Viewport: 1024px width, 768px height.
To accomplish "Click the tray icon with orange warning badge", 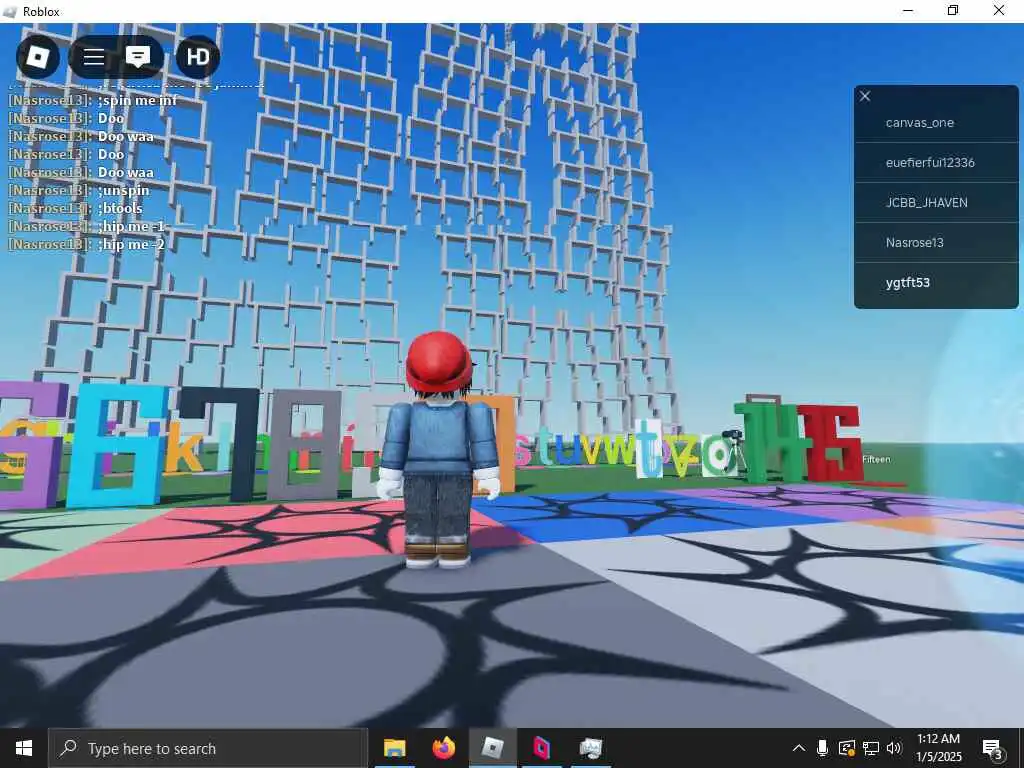I will coord(846,748).
